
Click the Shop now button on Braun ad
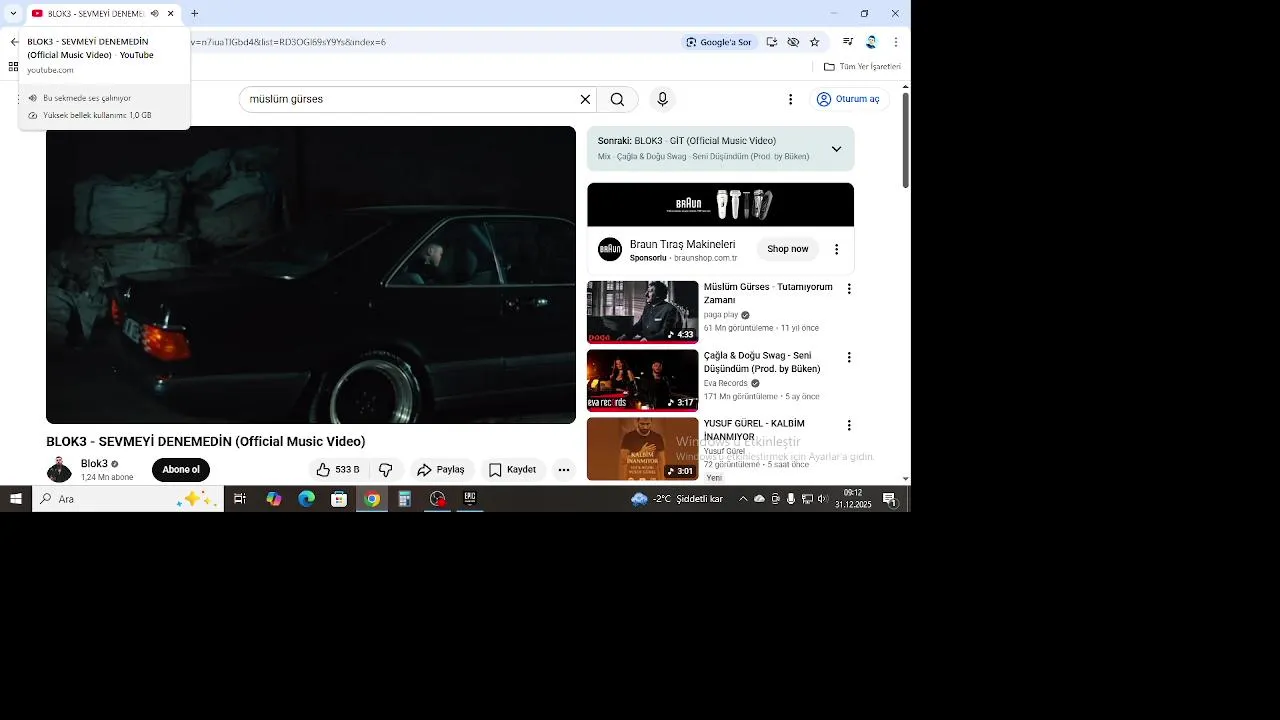click(x=788, y=249)
